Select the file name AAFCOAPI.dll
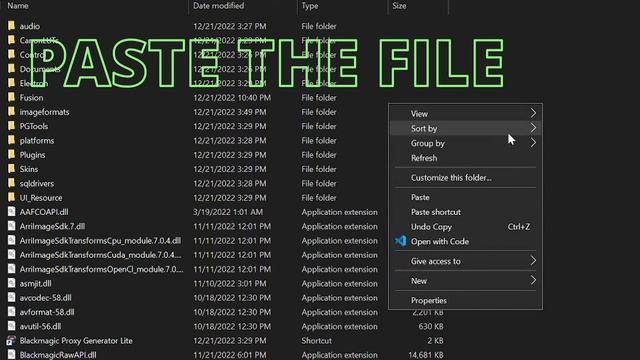 [x=44, y=212]
